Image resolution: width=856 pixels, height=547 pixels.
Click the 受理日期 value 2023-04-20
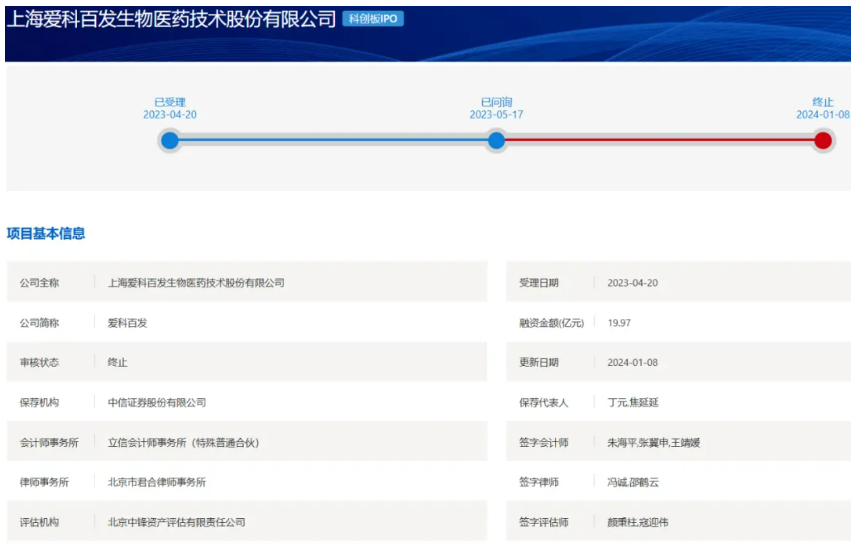click(633, 283)
